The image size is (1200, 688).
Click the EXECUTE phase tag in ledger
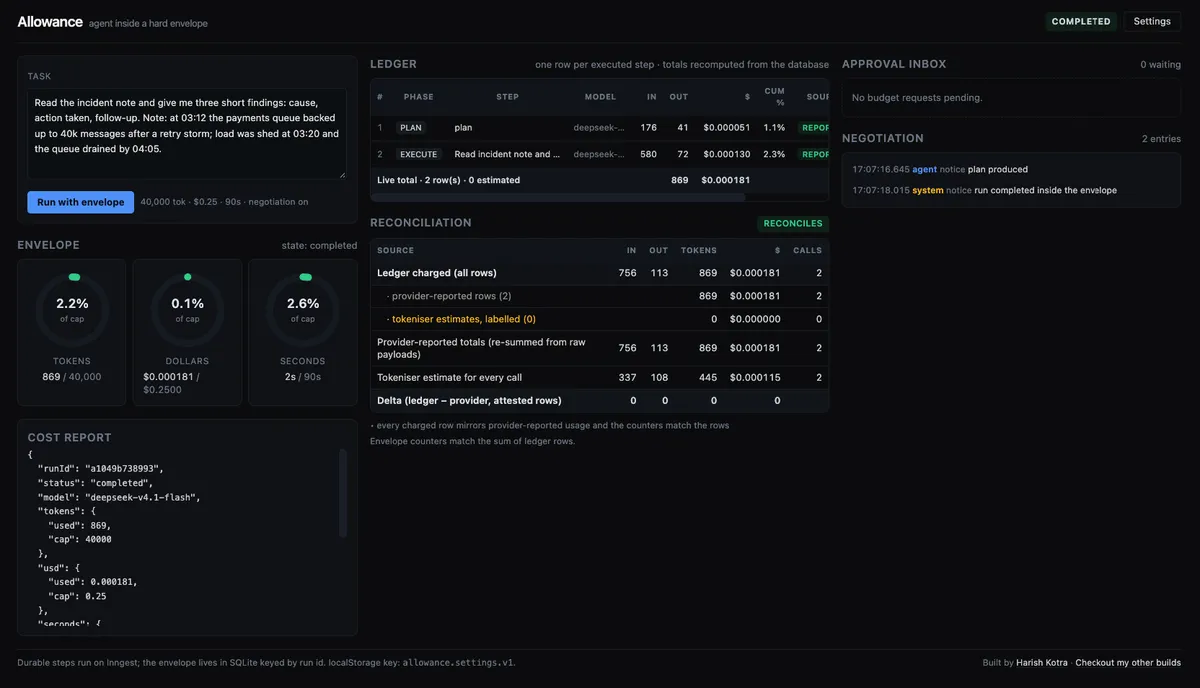point(419,155)
